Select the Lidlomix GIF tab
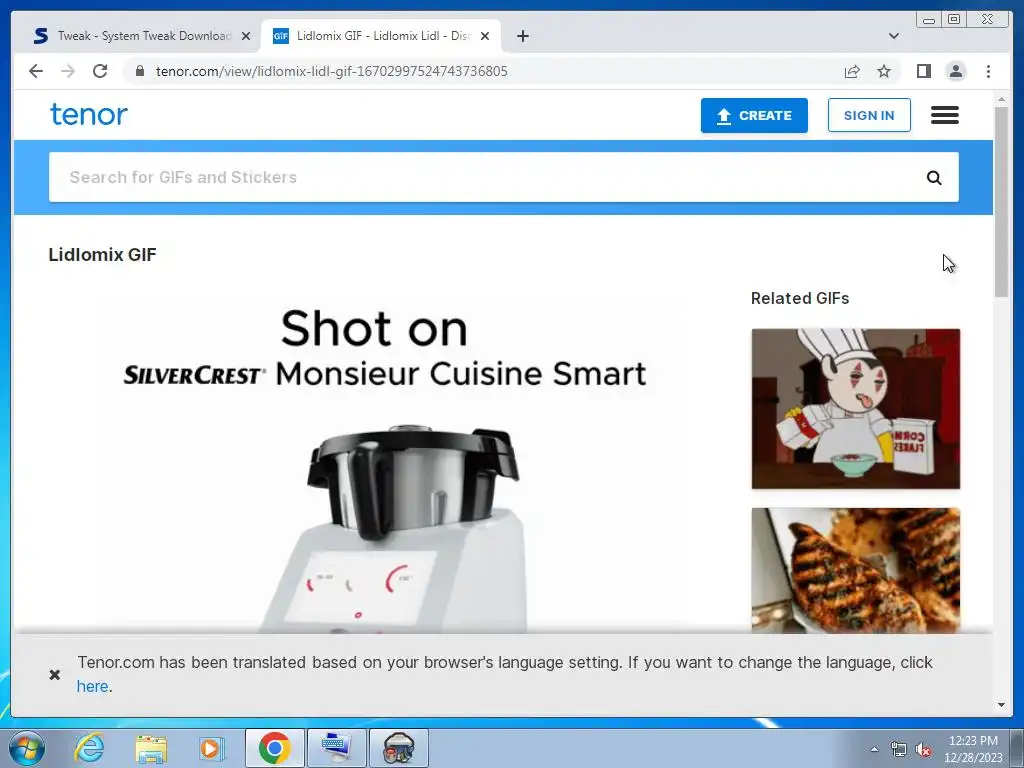 pyautogui.click(x=381, y=36)
